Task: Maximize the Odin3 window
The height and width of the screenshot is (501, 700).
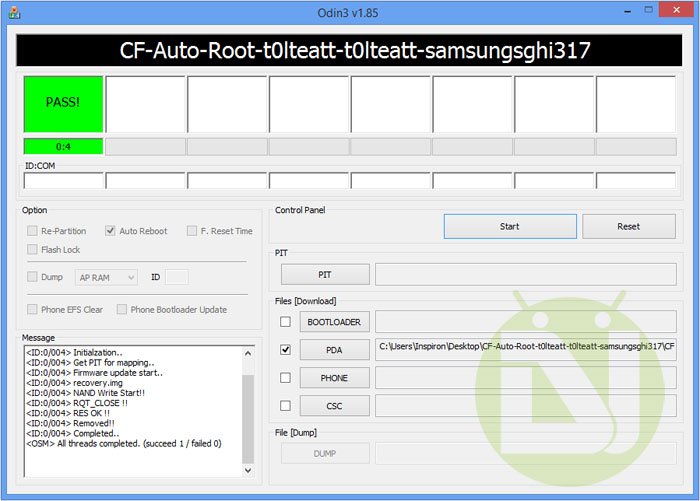Action: [649, 10]
